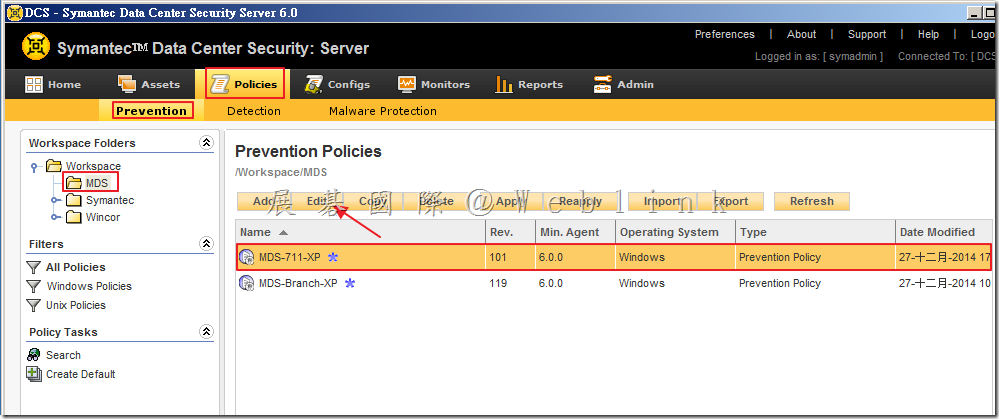Click the Refresh button
This screenshot has width=999, height=419.
[812, 201]
